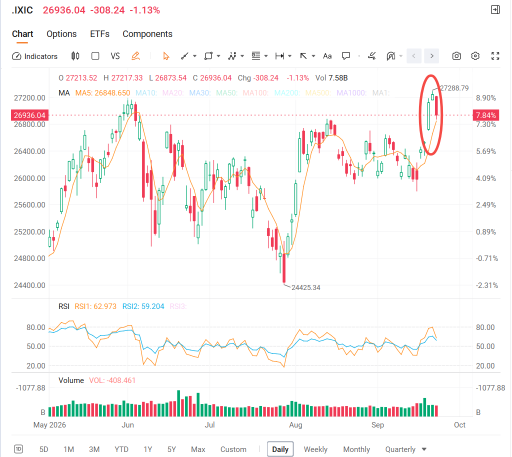This screenshot has width=512, height=457.
Task: Toggle the MA30 moving average label
Action: [x=199, y=93]
